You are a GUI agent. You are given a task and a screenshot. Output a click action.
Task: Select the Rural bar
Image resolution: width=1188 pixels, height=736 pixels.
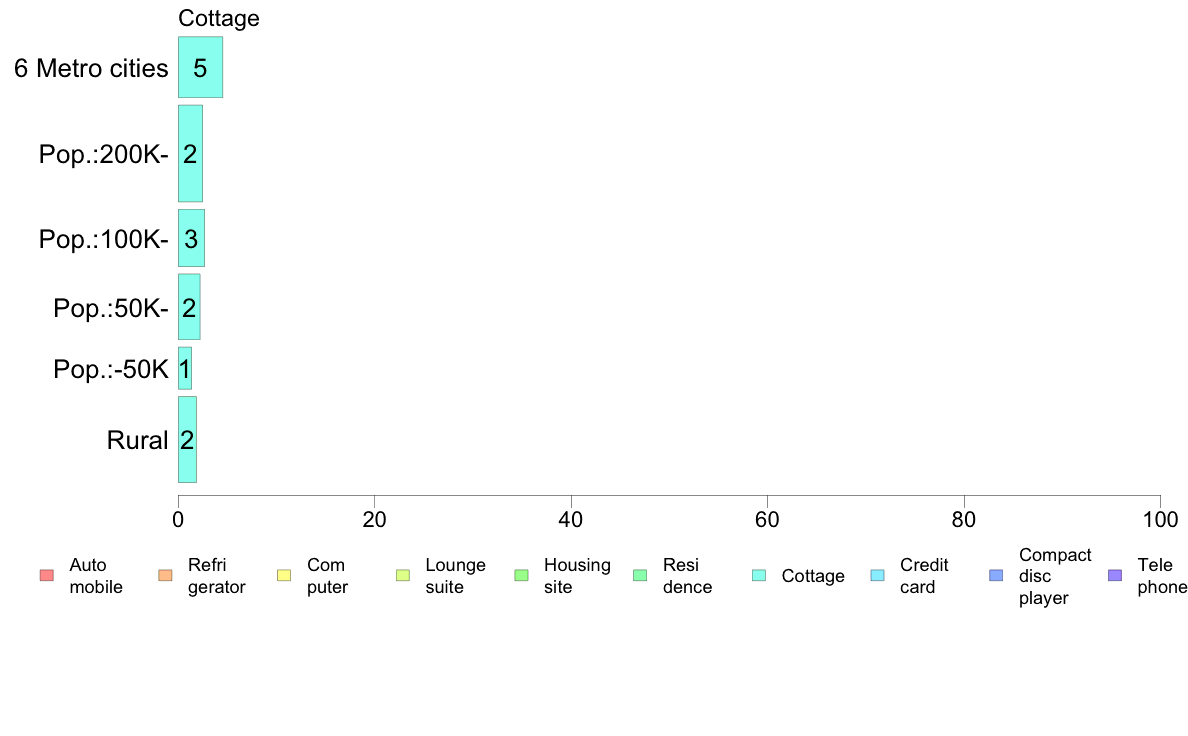click(187, 440)
